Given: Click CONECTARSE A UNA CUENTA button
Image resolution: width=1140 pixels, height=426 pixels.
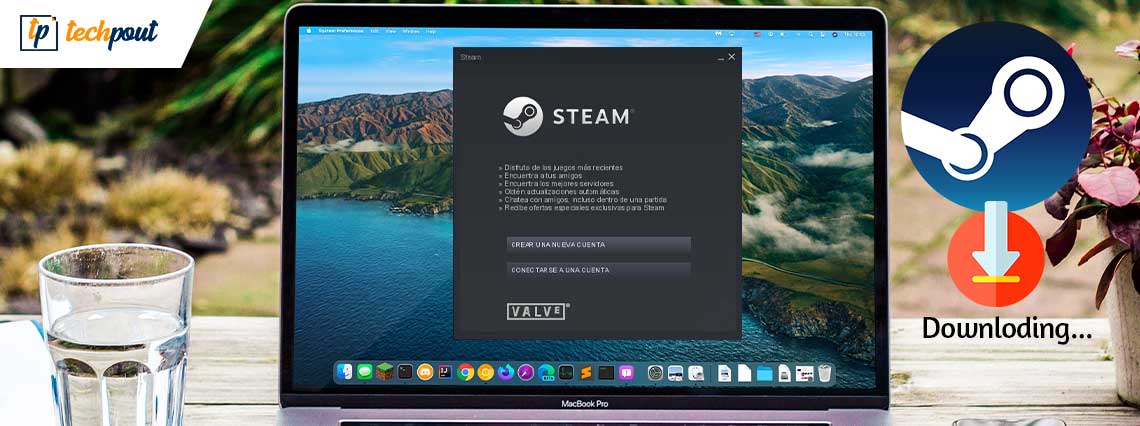Looking at the screenshot, I should tap(598, 270).
